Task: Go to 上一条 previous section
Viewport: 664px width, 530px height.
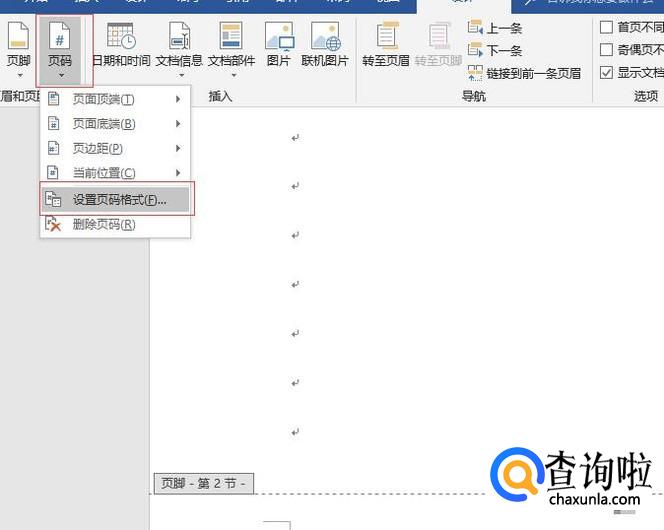Action: pyautogui.click(x=495, y=28)
